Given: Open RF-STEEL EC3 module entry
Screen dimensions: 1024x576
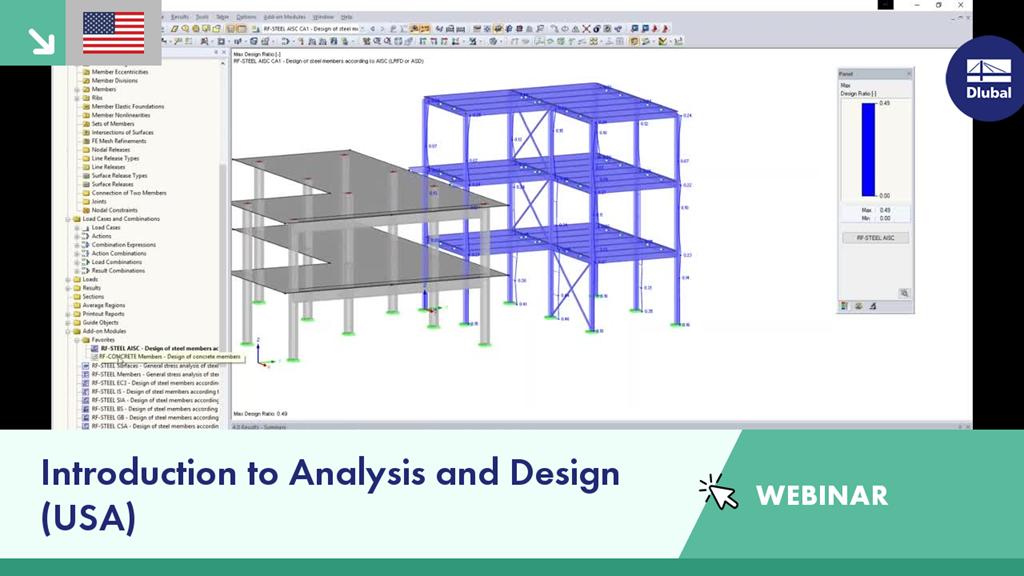Looking at the screenshot, I should 155,383.
